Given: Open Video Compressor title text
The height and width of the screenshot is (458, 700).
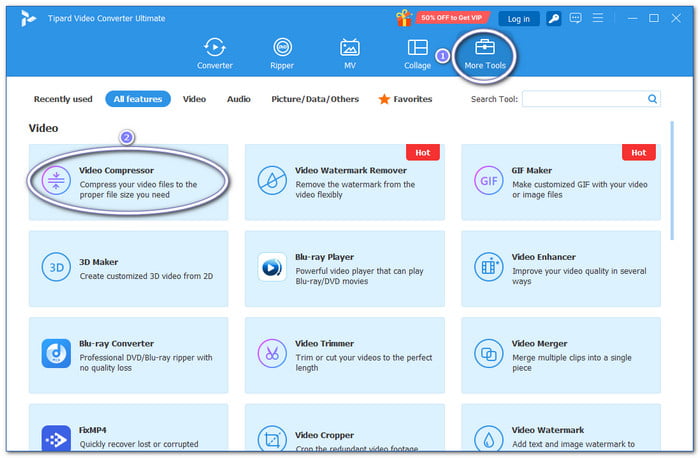Looking at the screenshot, I should click(117, 171).
